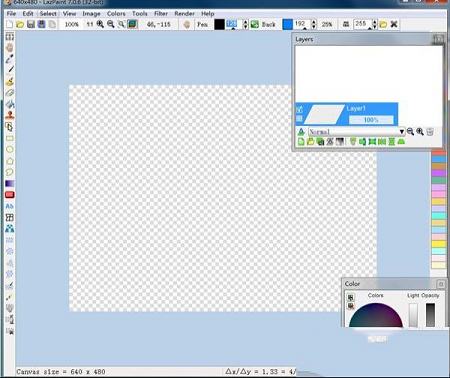
Task: Pick a hue on the color wheel
Action: 376,316
